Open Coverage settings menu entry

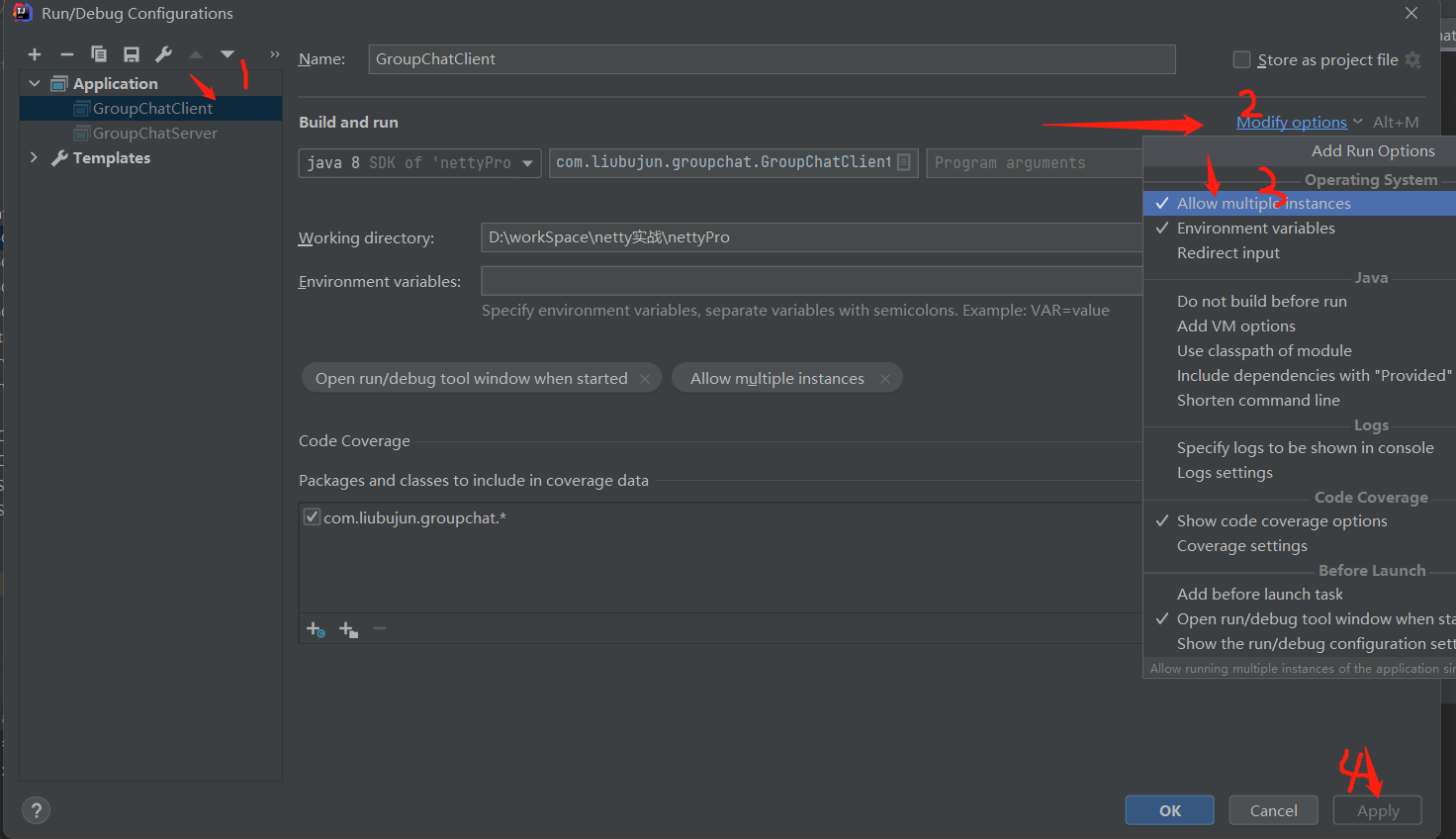point(1300,546)
